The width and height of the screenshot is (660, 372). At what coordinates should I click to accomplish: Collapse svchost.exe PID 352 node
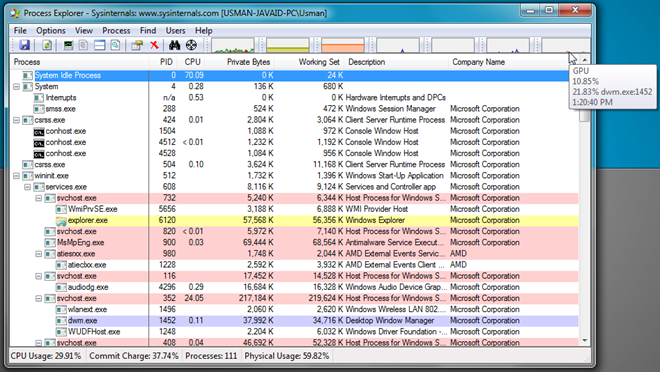(x=39, y=298)
